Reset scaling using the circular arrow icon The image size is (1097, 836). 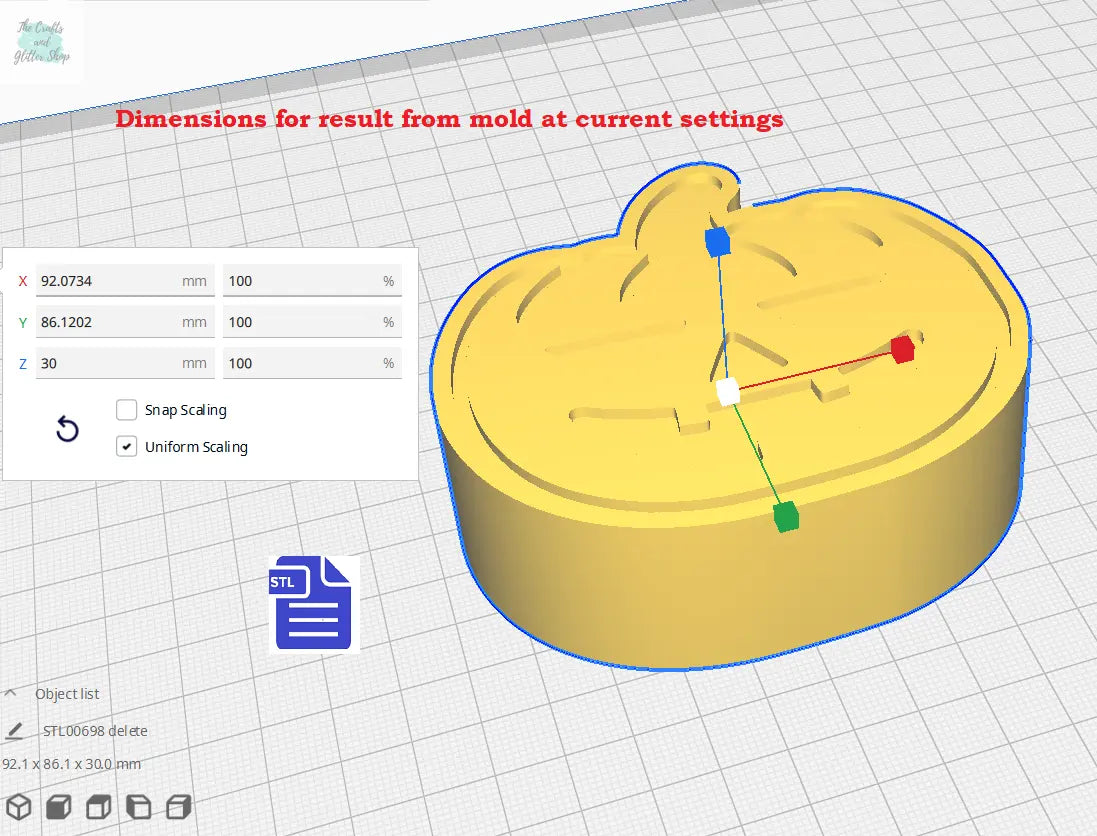pos(66,428)
